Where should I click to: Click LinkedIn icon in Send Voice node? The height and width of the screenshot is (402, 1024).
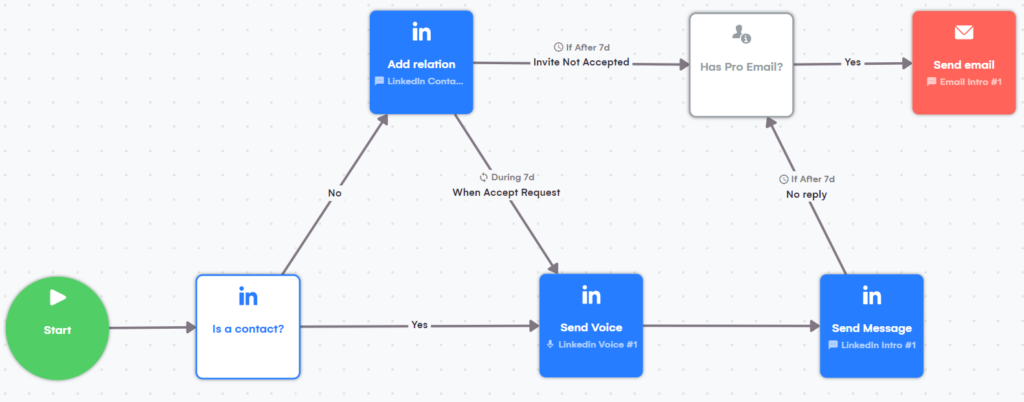pos(591,296)
